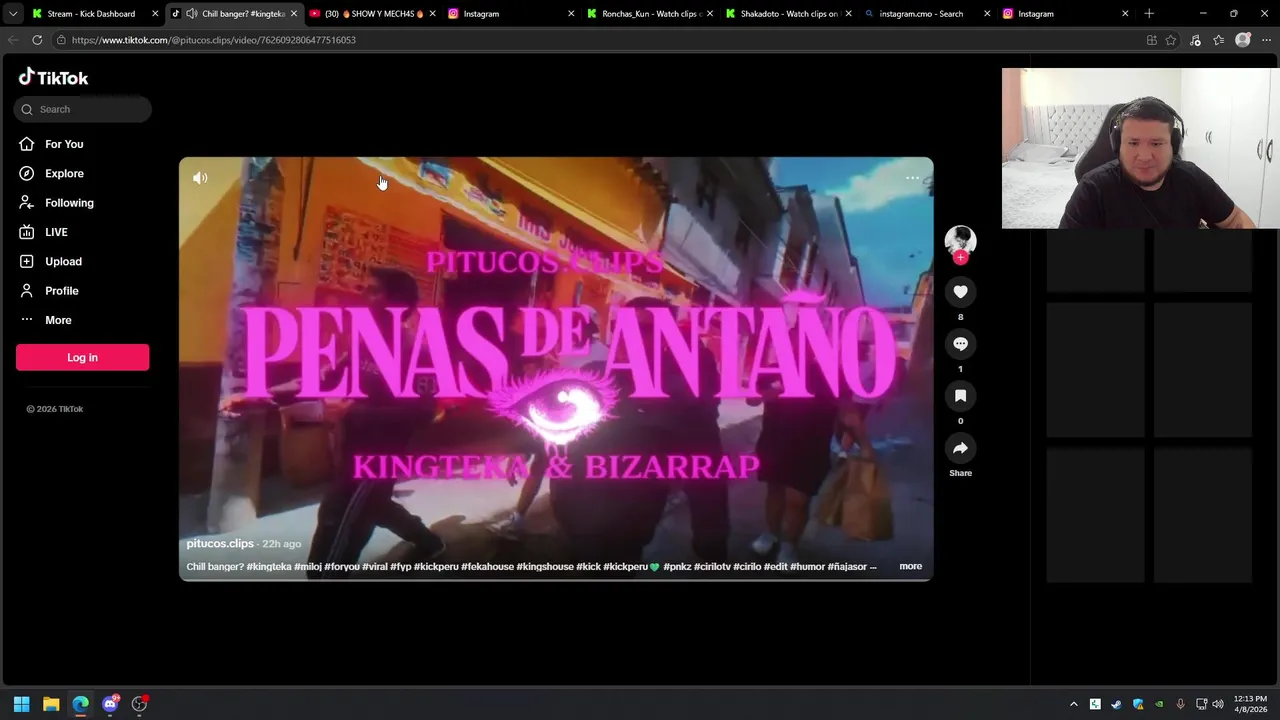
Task: Bookmark the video with the favorites icon
Action: click(960, 396)
